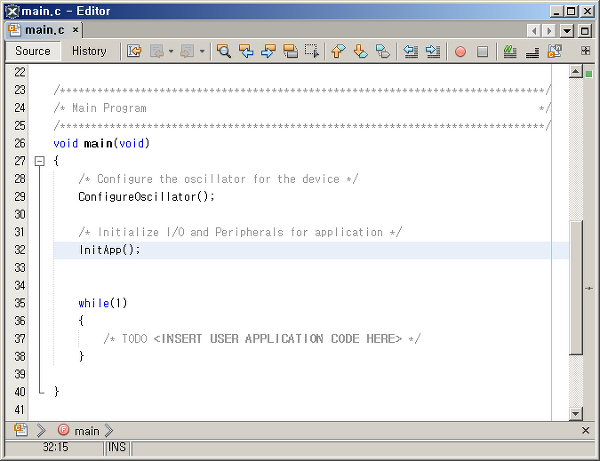Click the InitApp(); statement
The image size is (600, 461).
click(110, 250)
